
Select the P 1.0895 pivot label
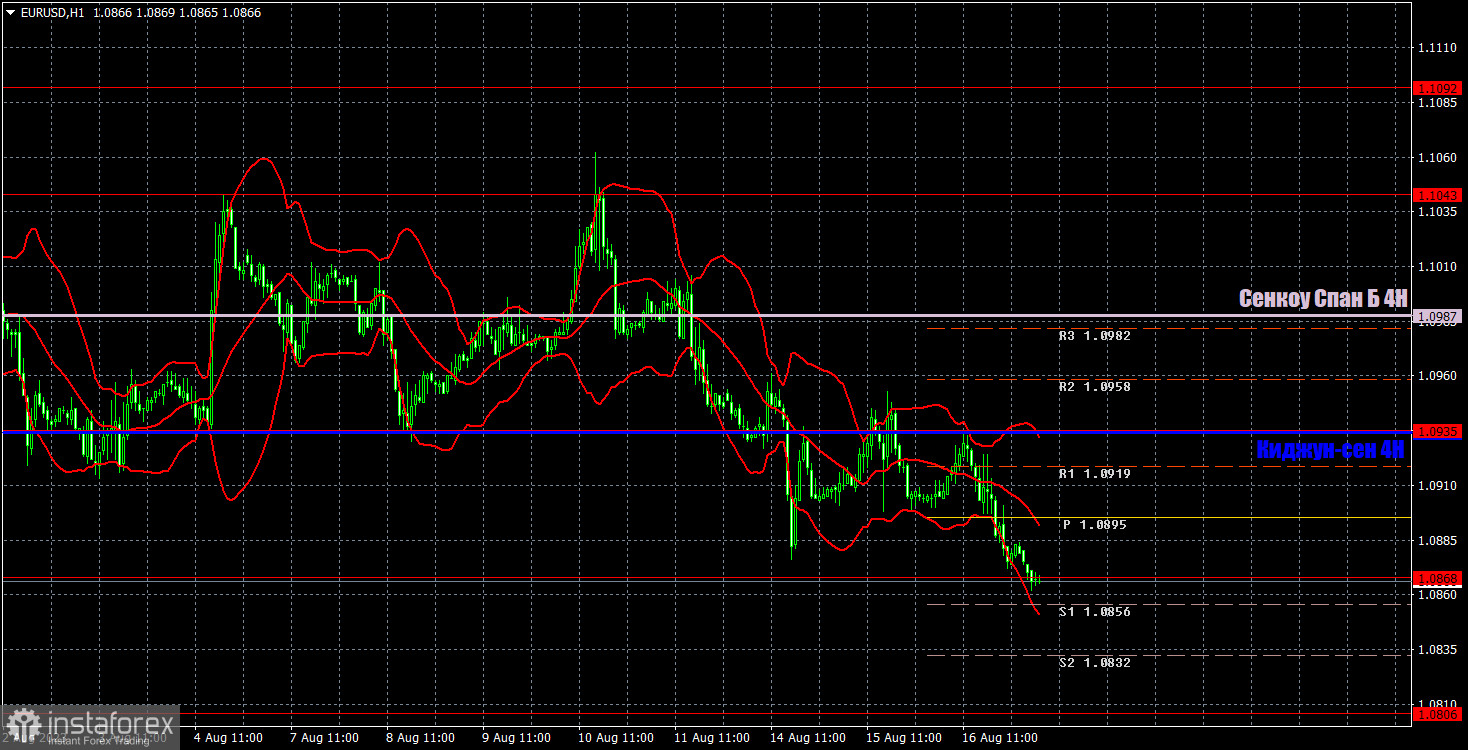(1095, 525)
